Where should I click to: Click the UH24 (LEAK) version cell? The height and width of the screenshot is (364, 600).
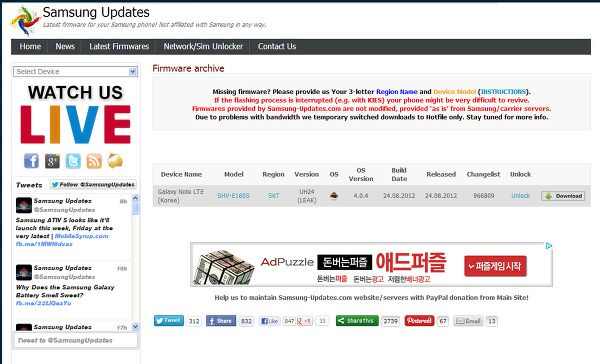(307, 196)
